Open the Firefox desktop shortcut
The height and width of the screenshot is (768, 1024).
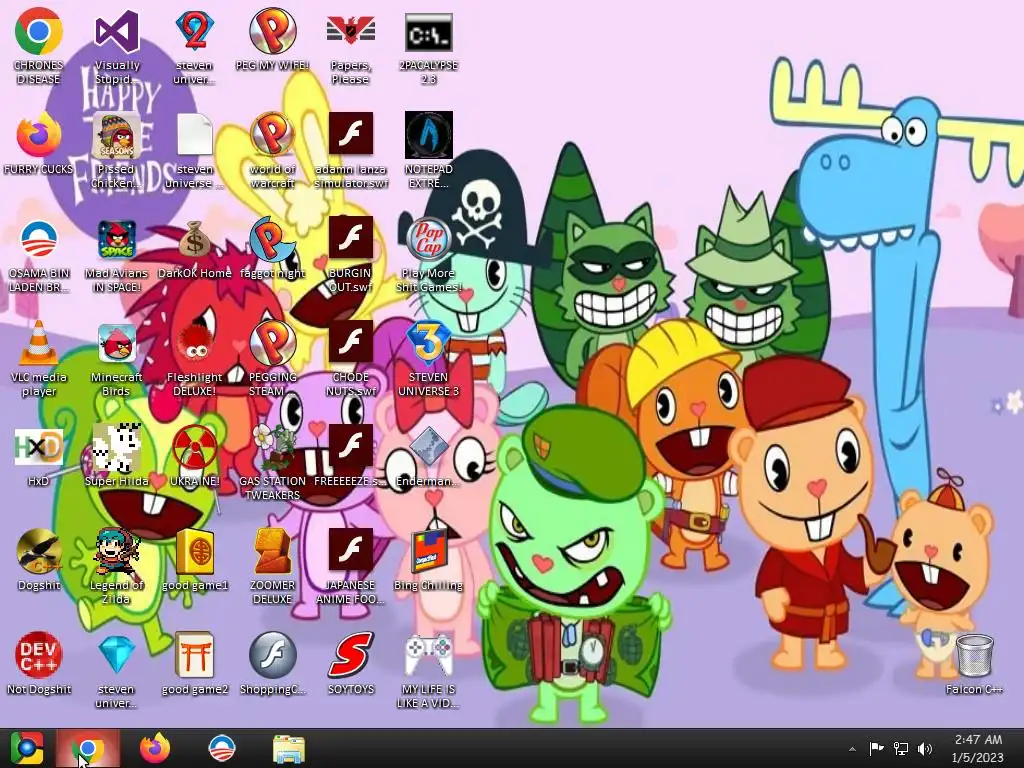coord(39,136)
